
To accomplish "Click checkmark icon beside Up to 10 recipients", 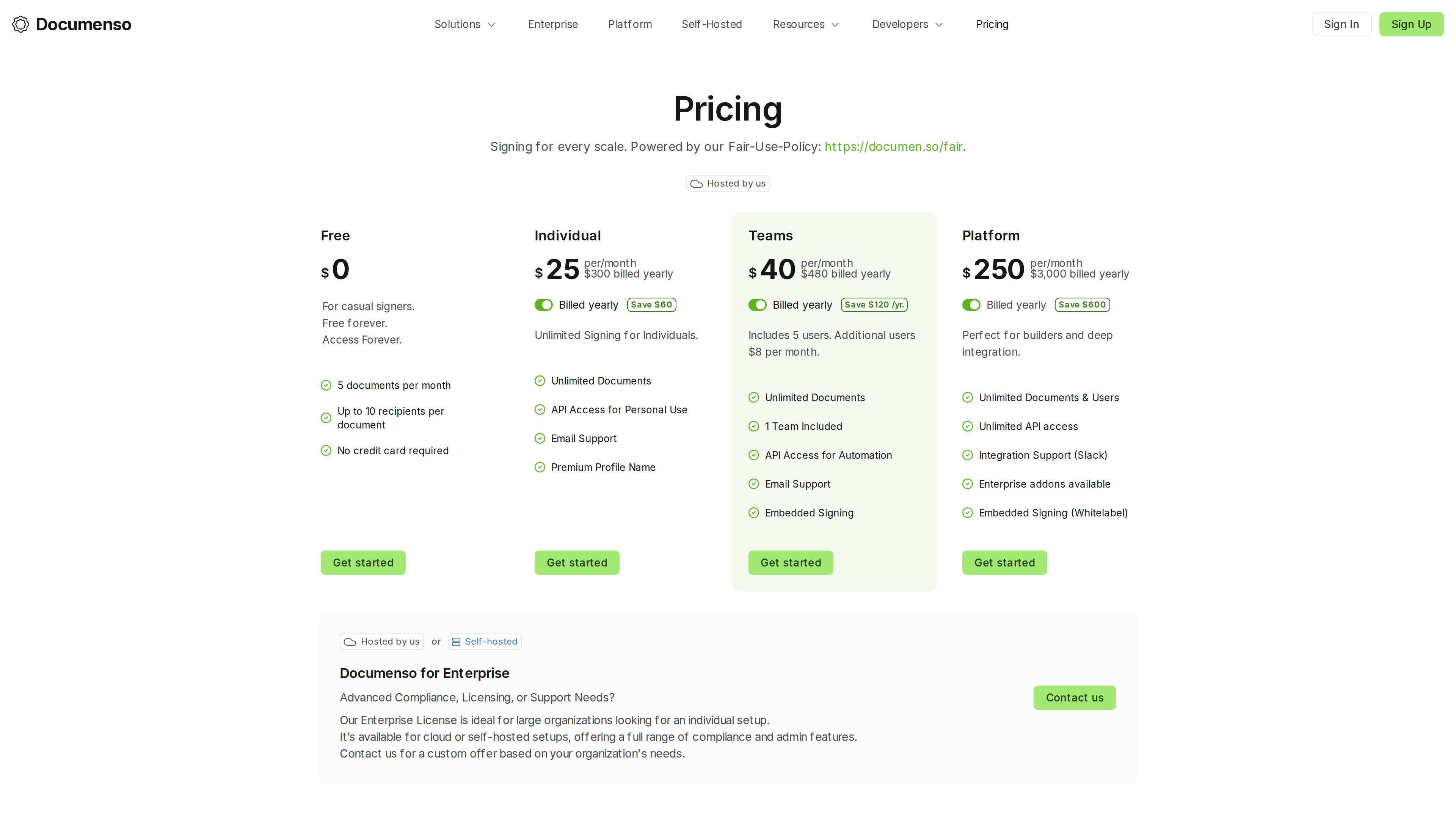I will (x=326, y=418).
